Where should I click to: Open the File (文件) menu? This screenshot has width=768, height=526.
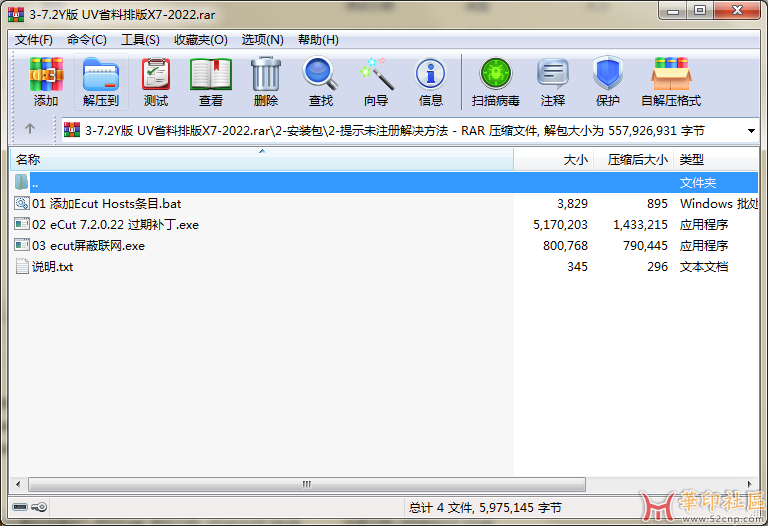click(34, 40)
